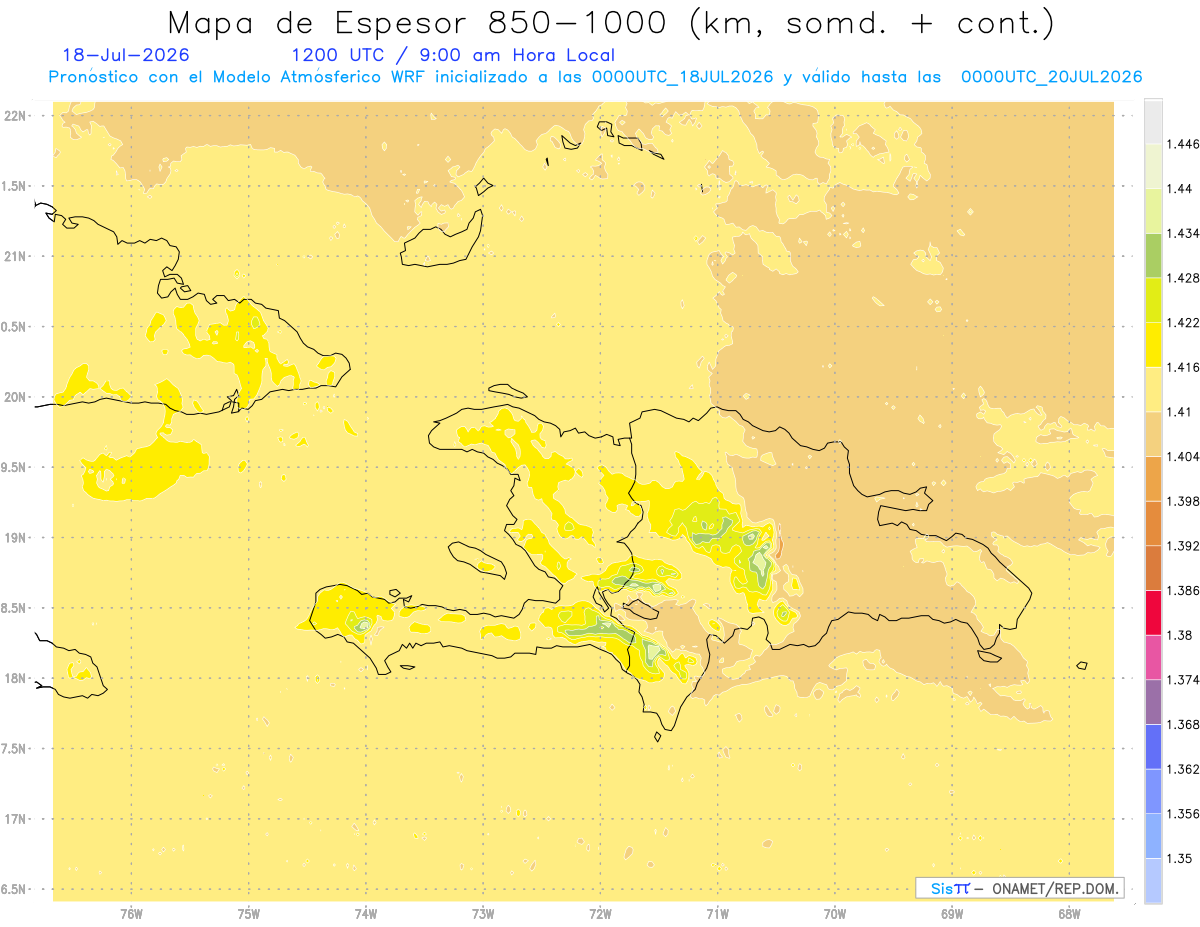Click the '0000UTC_18JUL2026' initialization timestamp
The width and height of the screenshot is (1200, 927).
click(x=682, y=77)
